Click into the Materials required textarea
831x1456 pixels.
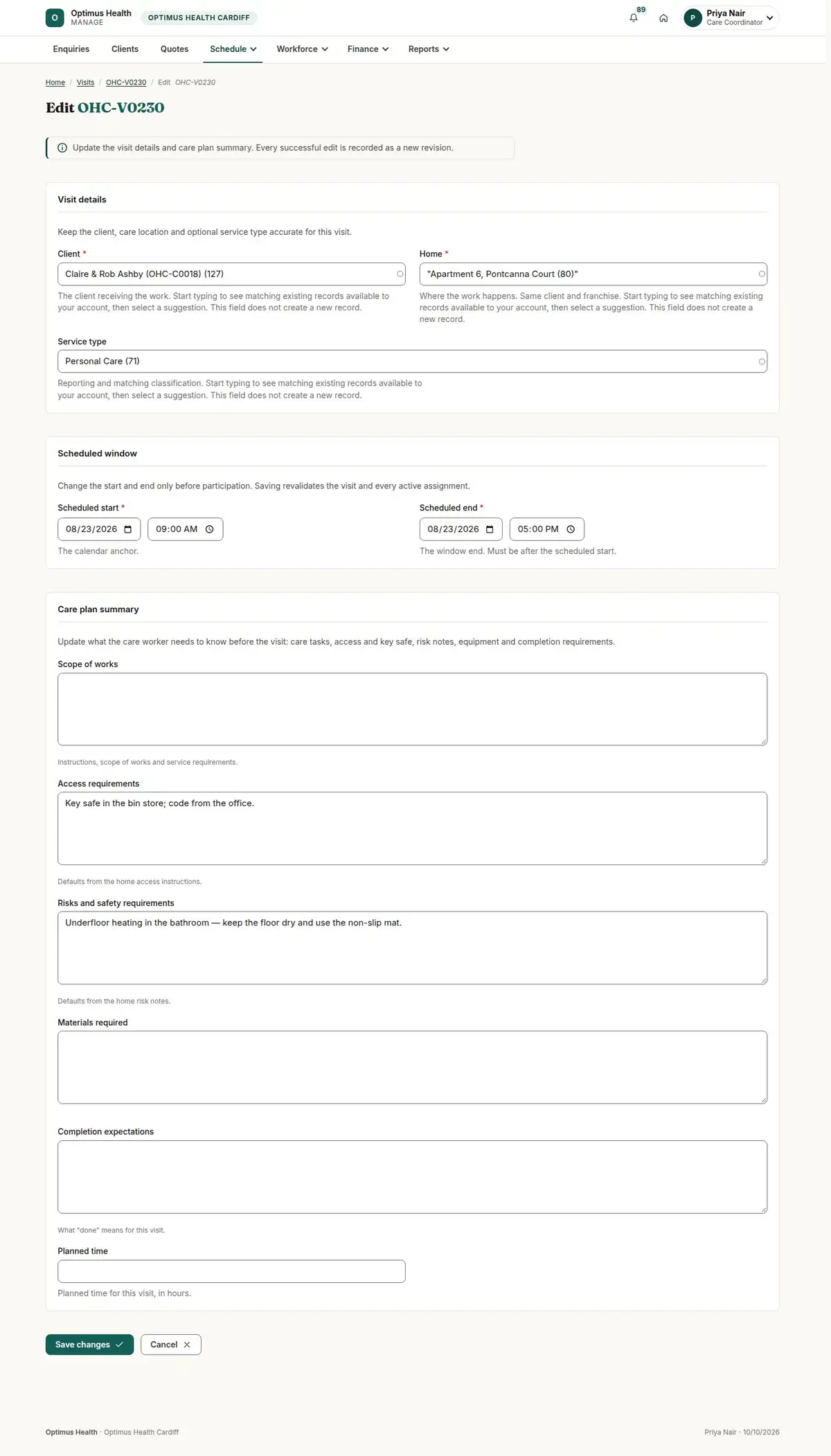click(x=413, y=1067)
